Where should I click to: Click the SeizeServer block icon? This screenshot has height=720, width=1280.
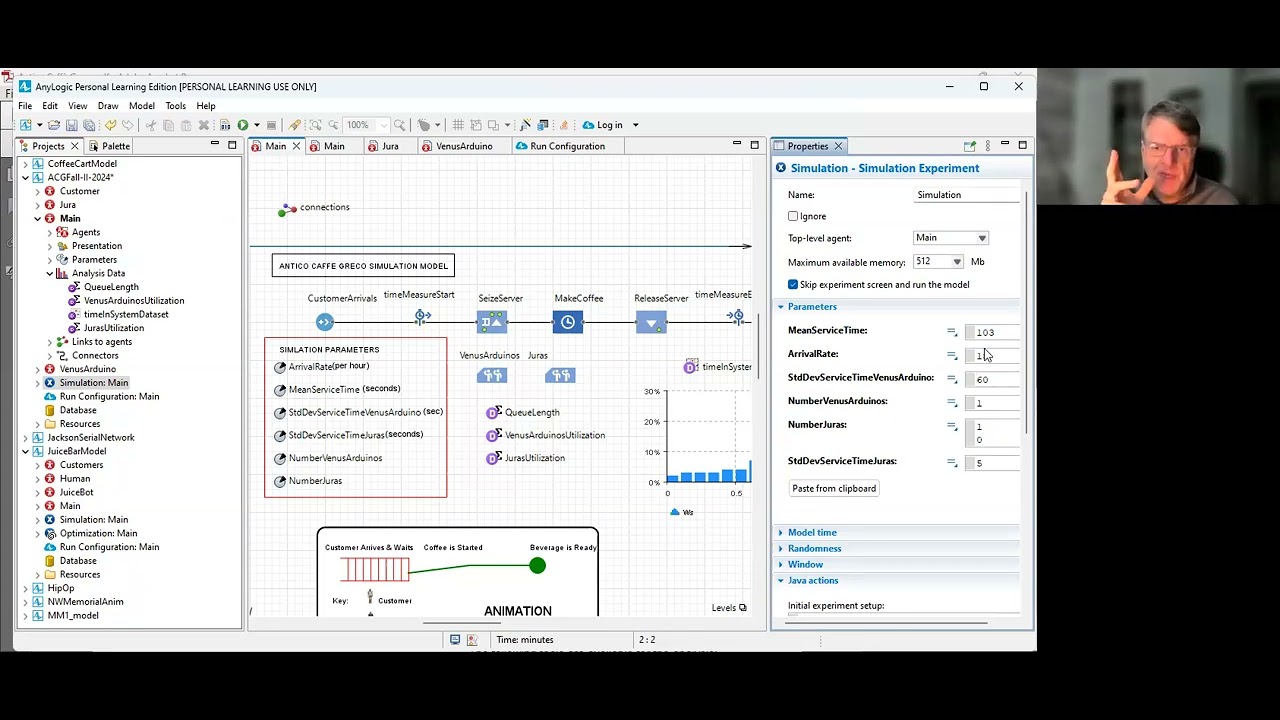click(492, 322)
